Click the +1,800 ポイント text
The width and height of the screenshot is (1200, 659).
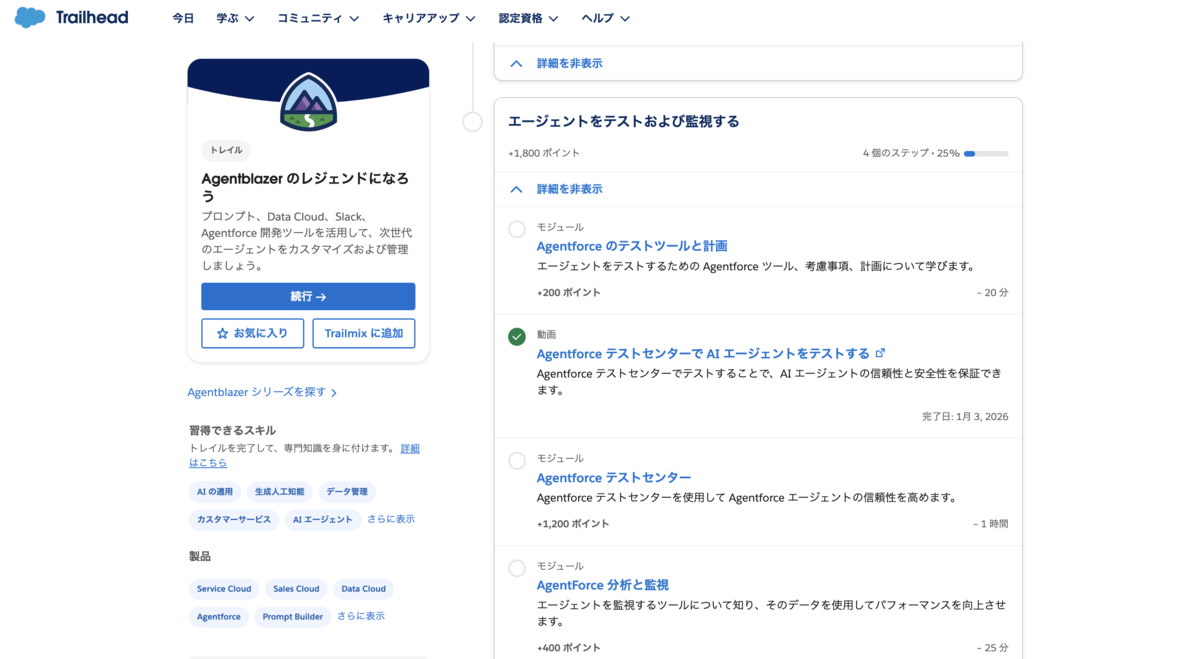coord(544,153)
